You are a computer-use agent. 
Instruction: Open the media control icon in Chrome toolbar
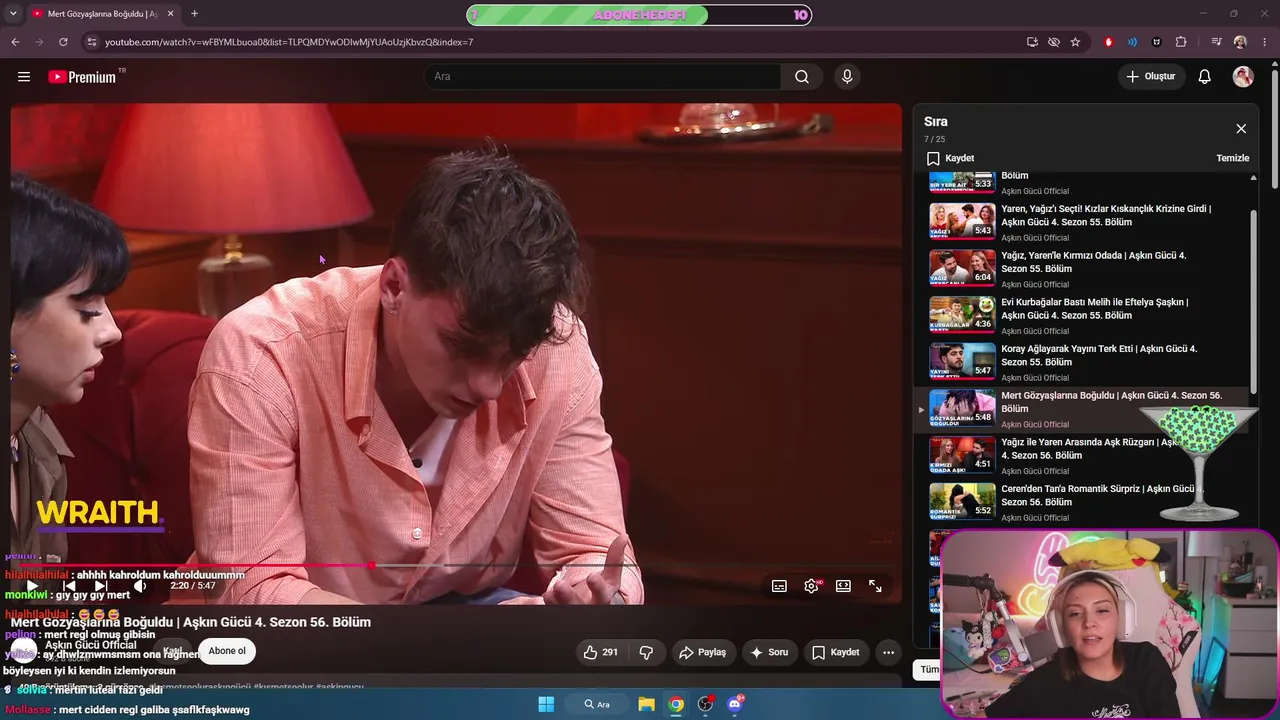point(1216,42)
